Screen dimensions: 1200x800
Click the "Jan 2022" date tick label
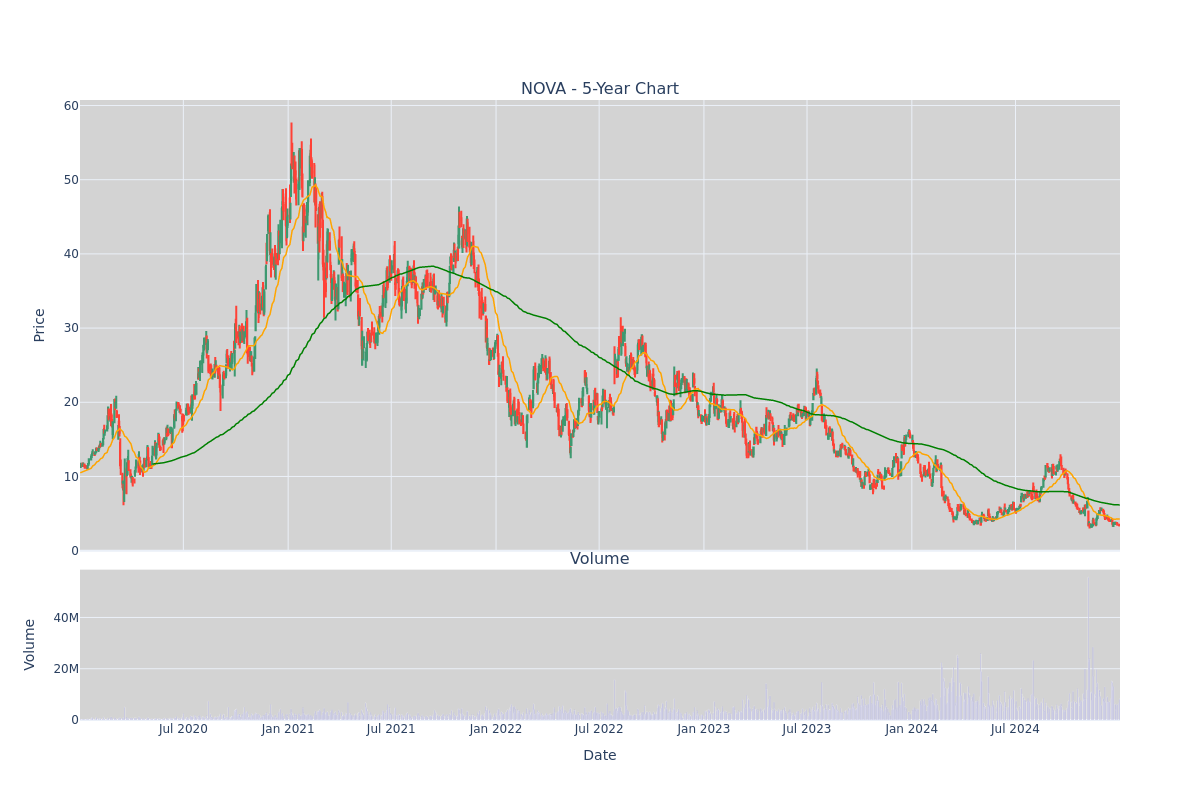coord(496,729)
